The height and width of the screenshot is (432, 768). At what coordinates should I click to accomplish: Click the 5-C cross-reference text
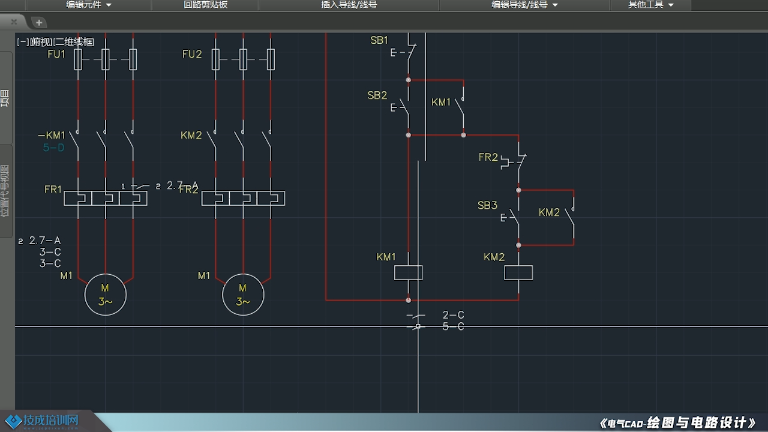453,326
